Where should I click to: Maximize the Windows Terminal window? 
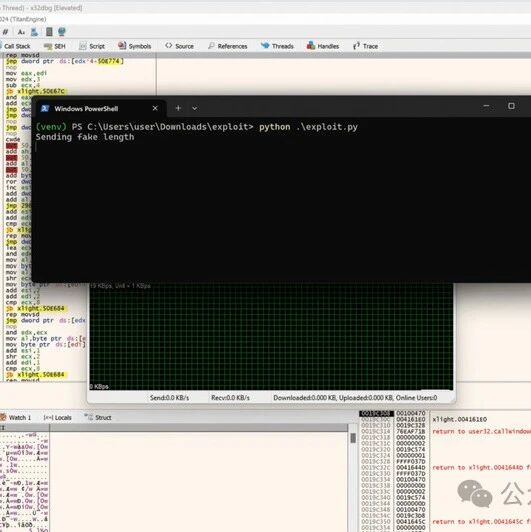511,106
